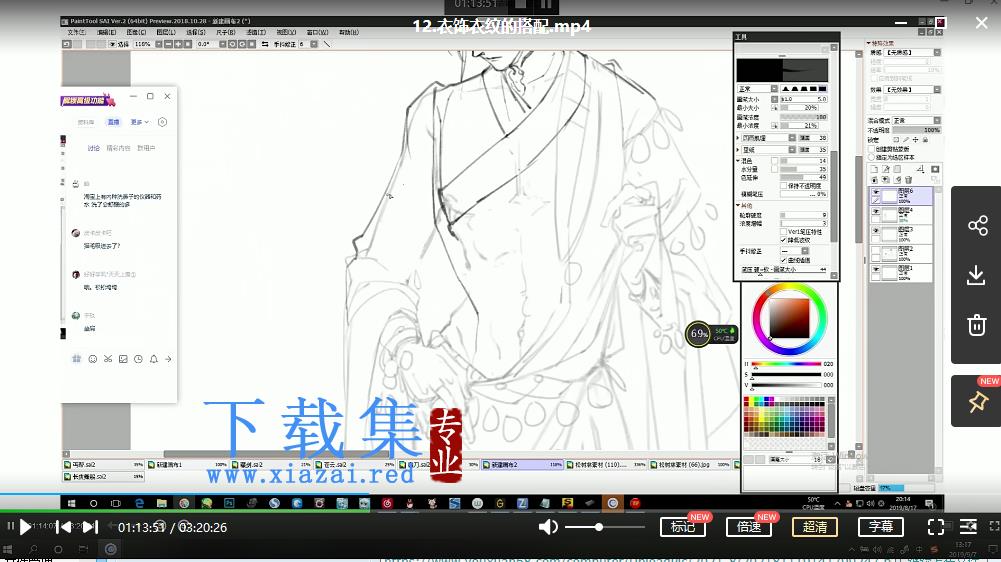Image resolution: width=1001 pixels, height=562 pixels.
Task: Open the 编辑 menu in SAI
Action: pos(107,32)
